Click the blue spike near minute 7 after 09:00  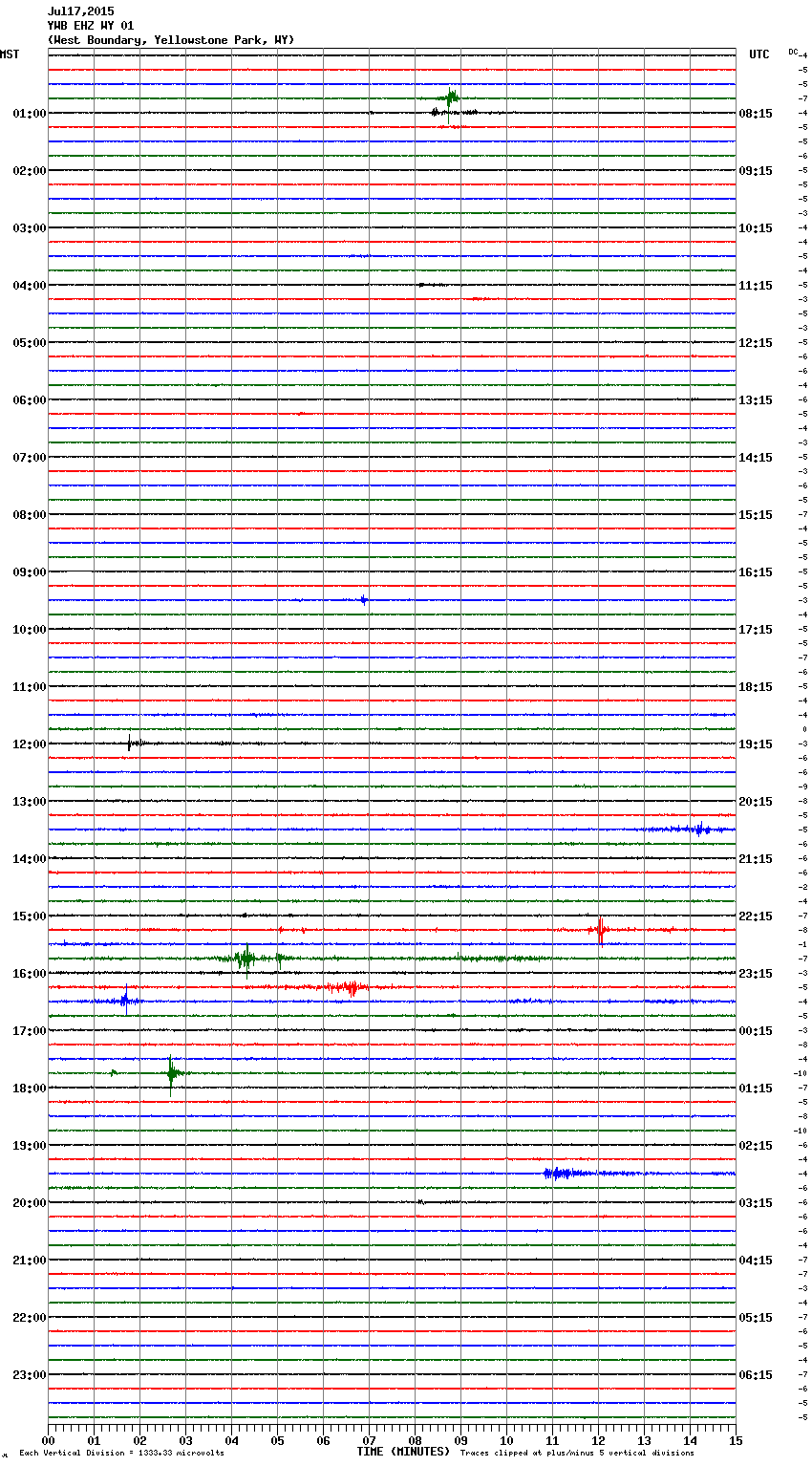click(x=363, y=600)
